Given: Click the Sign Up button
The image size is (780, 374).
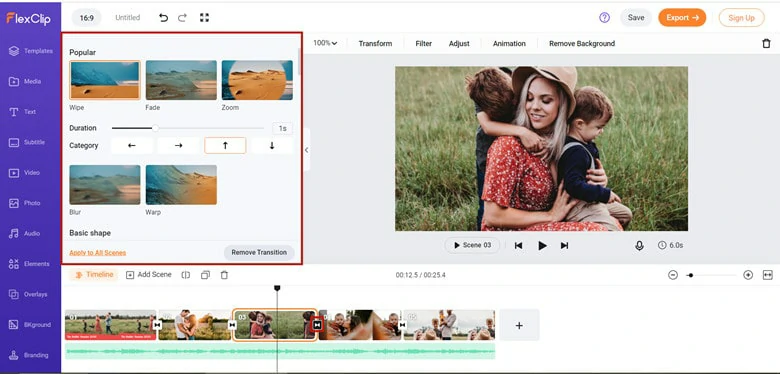Looking at the screenshot, I should (741, 18).
